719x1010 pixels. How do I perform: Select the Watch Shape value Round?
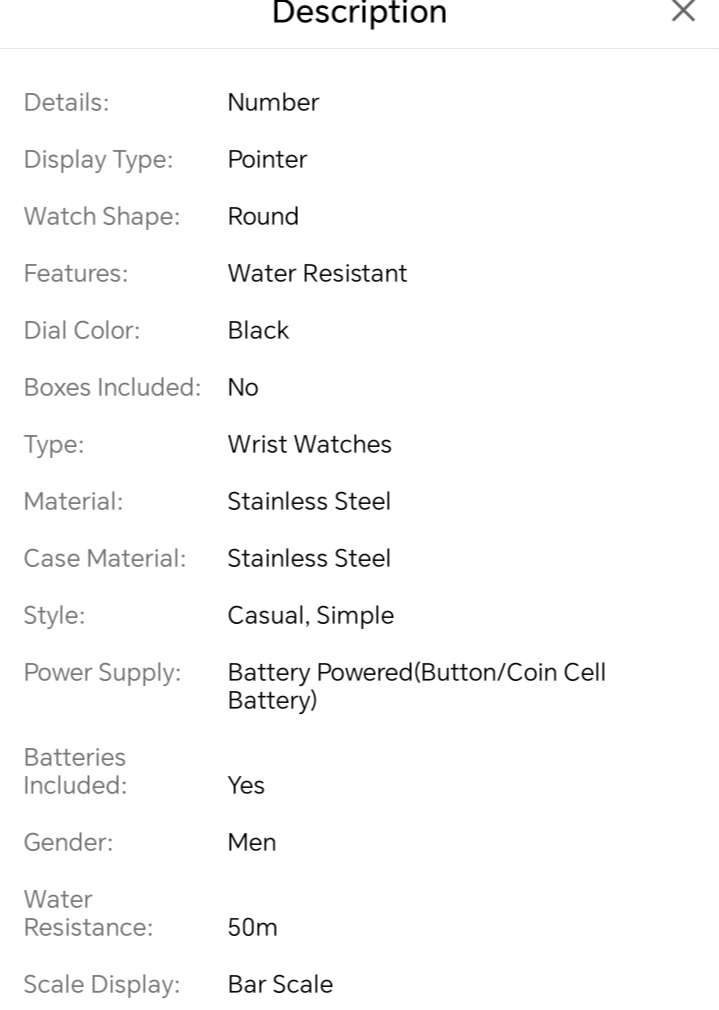tap(263, 216)
